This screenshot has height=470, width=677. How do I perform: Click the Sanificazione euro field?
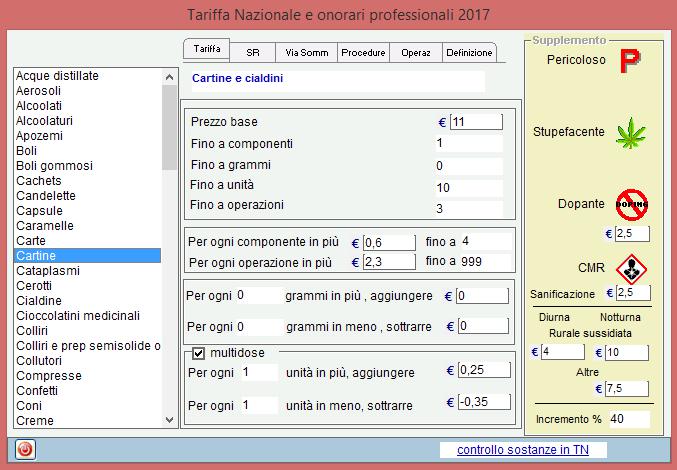click(x=633, y=293)
